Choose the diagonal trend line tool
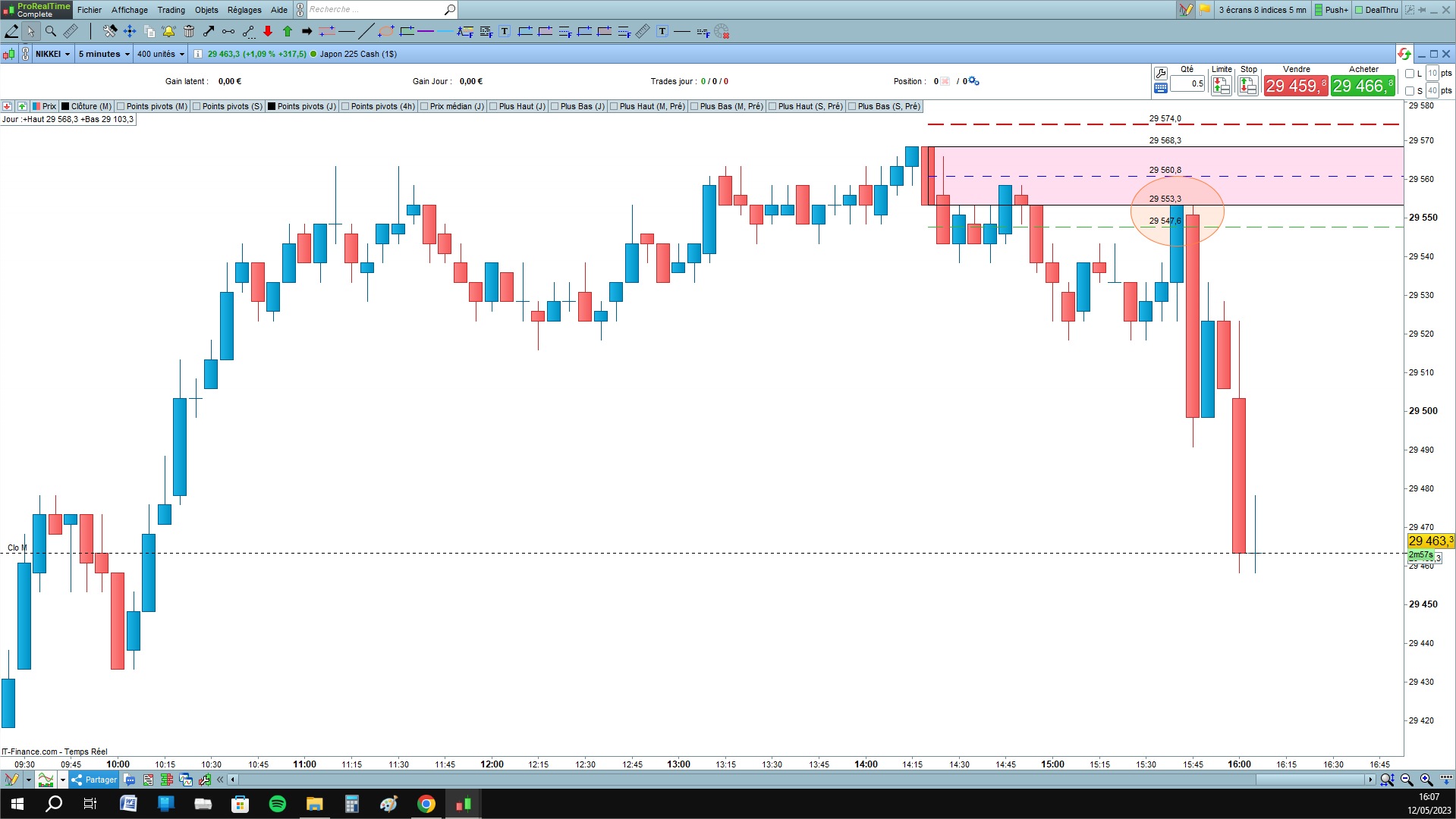Image resolution: width=1456 pixels, height=819 pixels. click(366, 31)
